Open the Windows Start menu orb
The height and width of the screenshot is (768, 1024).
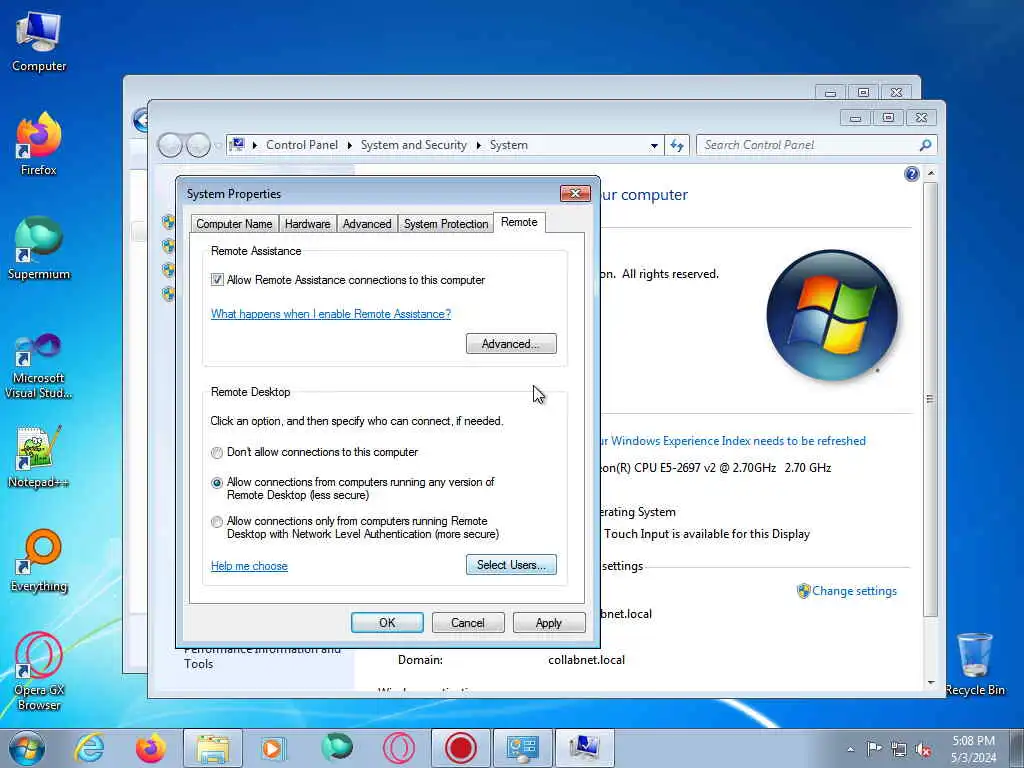click(x=27, y=748)
